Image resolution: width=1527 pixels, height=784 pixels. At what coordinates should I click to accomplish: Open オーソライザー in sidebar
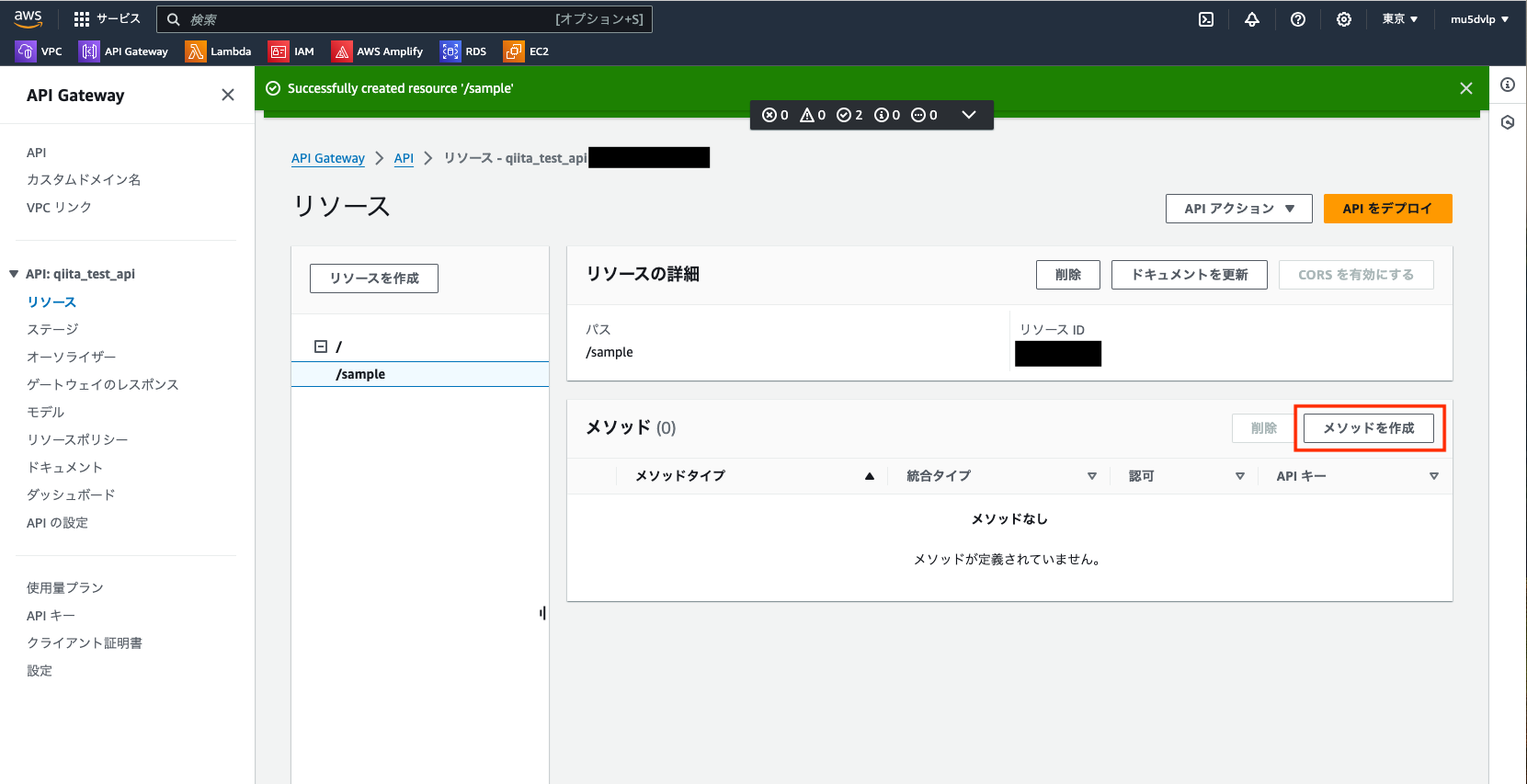(71, 357)
